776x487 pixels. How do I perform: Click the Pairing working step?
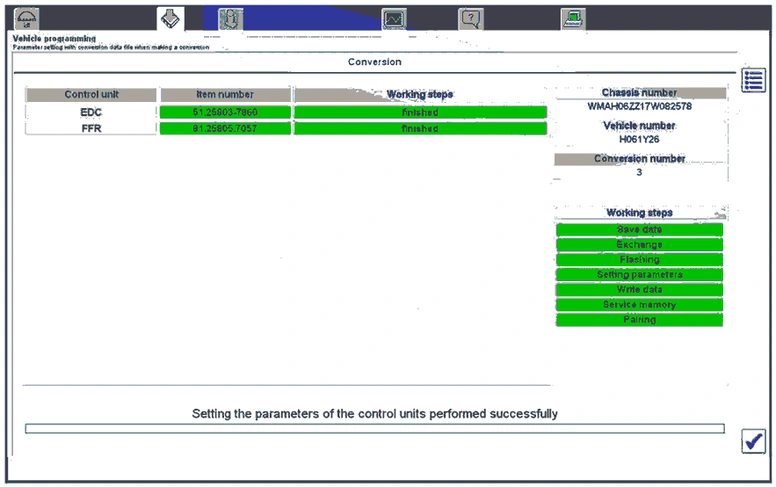click(x=639, y=320)
